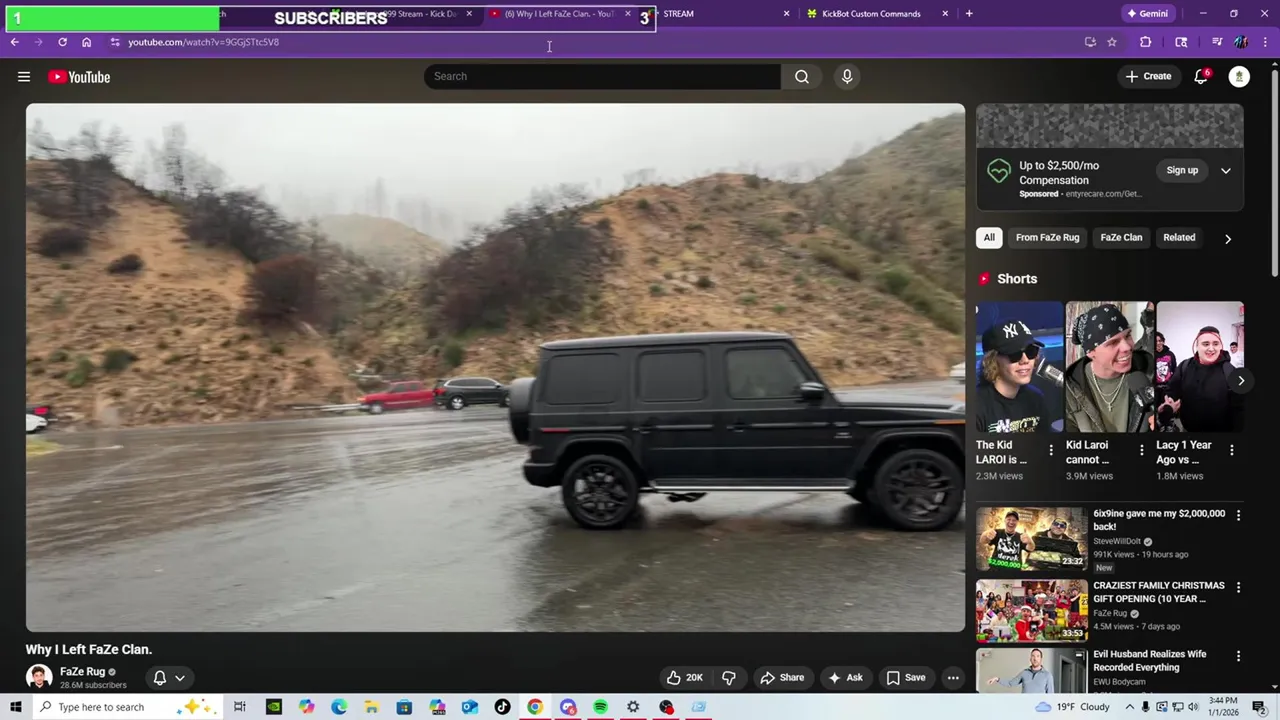Save the video to a playlist
The height and width of the screenshot is (720, 1280).
pyautogui.click(x=905, y=677)
